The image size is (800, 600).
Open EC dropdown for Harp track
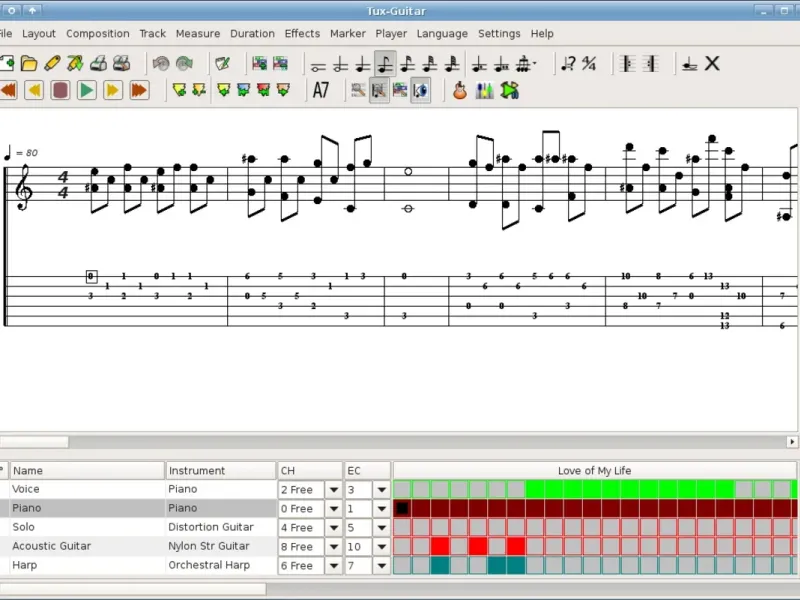382,565
